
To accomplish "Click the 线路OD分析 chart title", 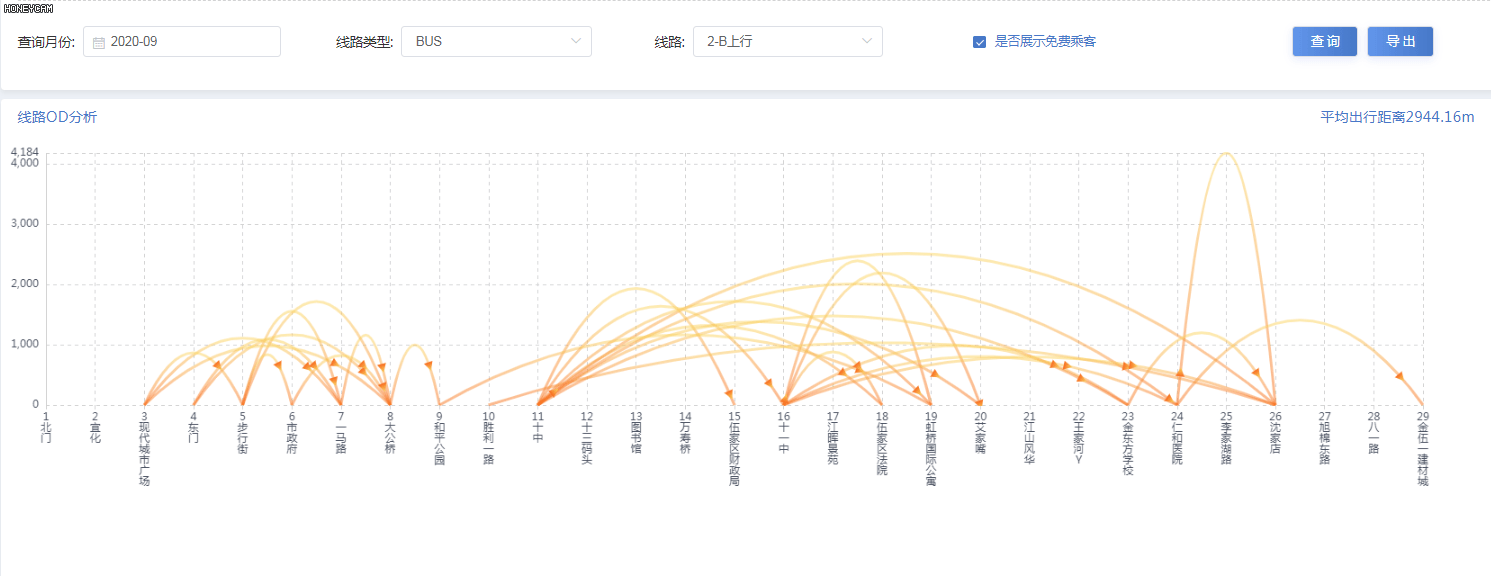I will click(58, 117).
